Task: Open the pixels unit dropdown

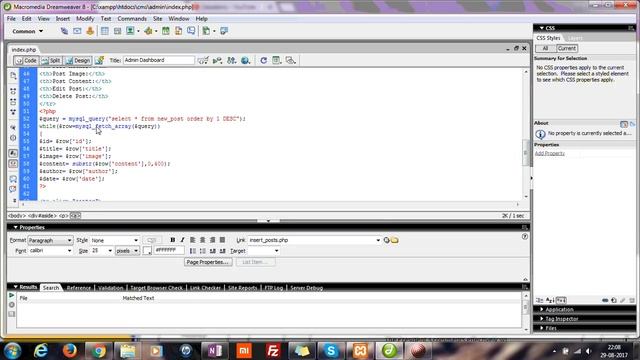Action: (127, 251)
